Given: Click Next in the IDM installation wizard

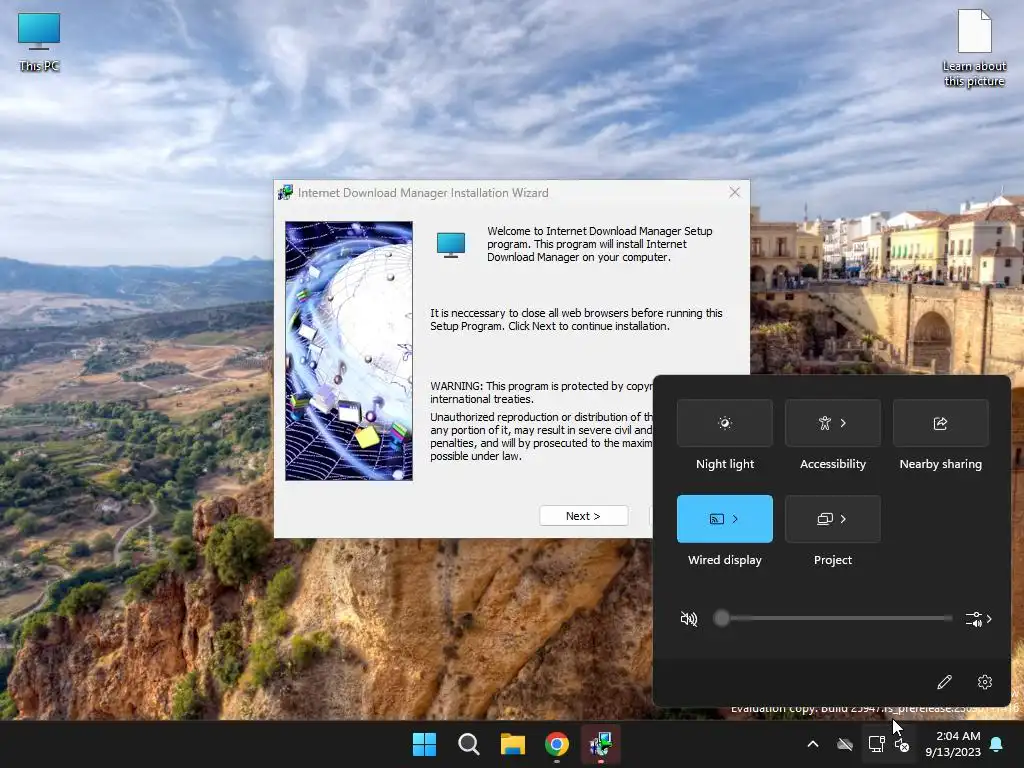Looking at the screenshot, I should (583, 516).
